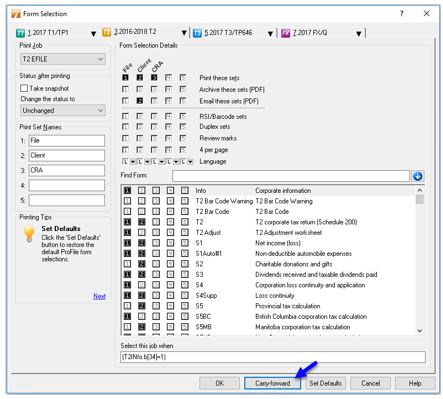The height and width of the screenshot is (399, 443).
Task: Click Print Set Name 2 field 'Client'
Action: [67, 156]
